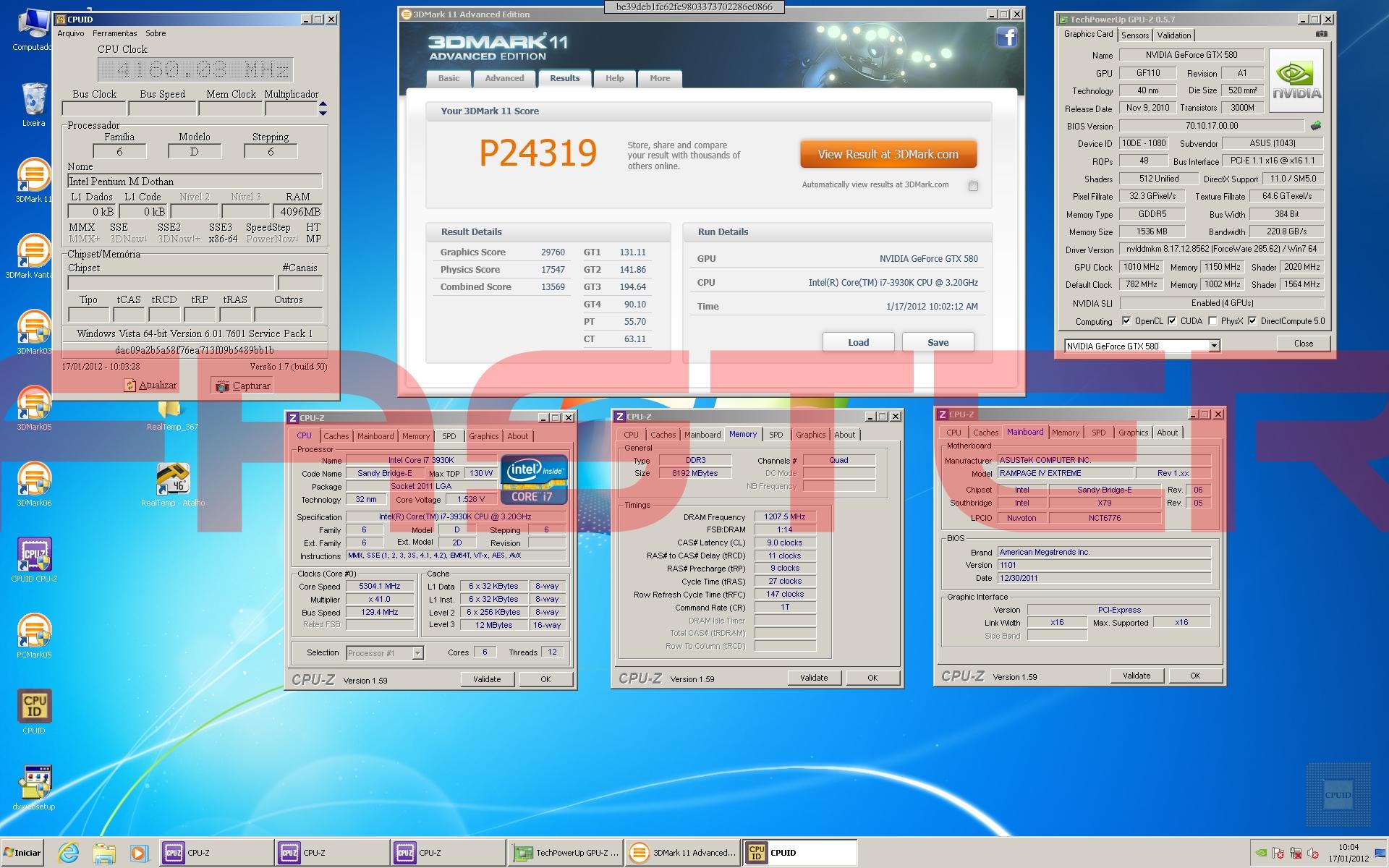Select 3DMark 11 Advanced taskbar button
1389x868 pixels.
click(x=682, y=853)
